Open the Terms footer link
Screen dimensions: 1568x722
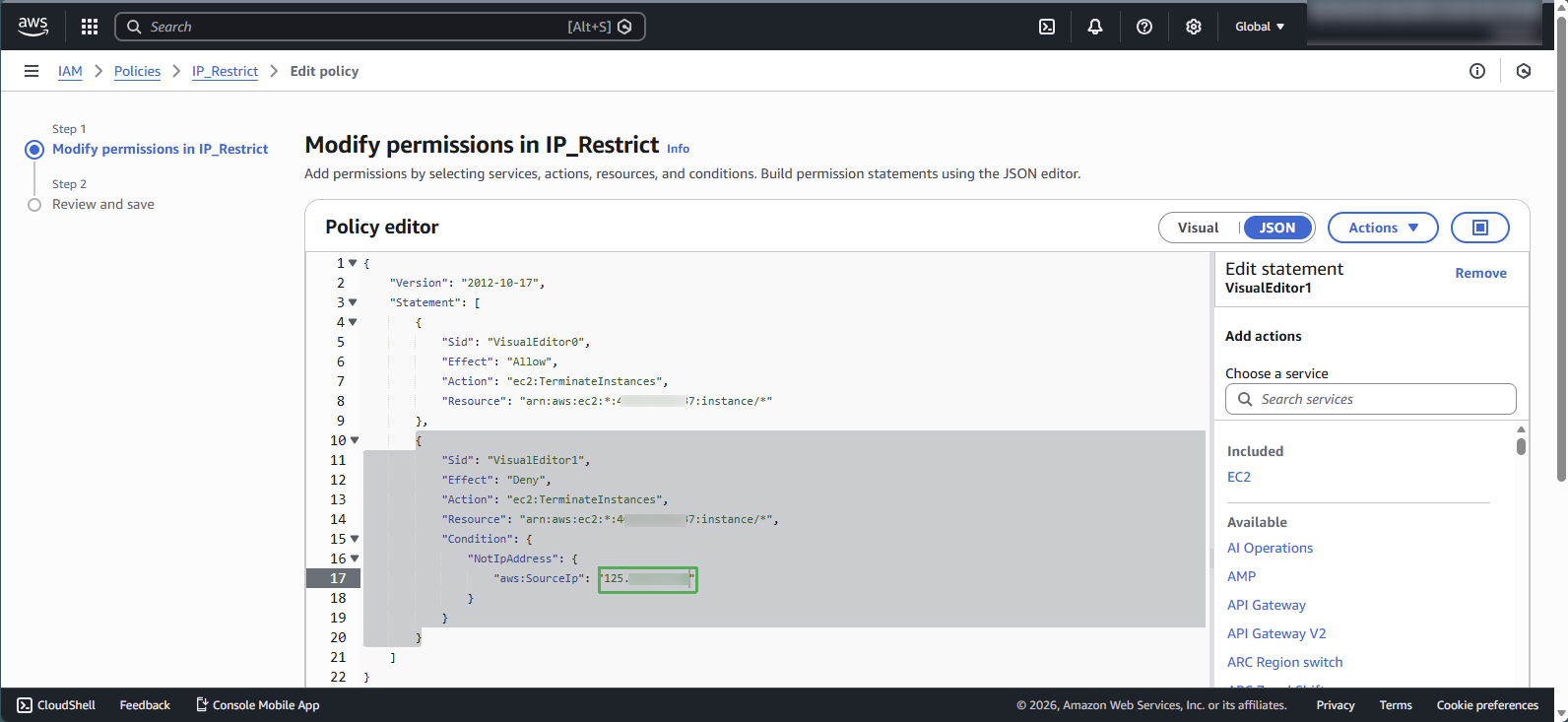coord(1396,705)
